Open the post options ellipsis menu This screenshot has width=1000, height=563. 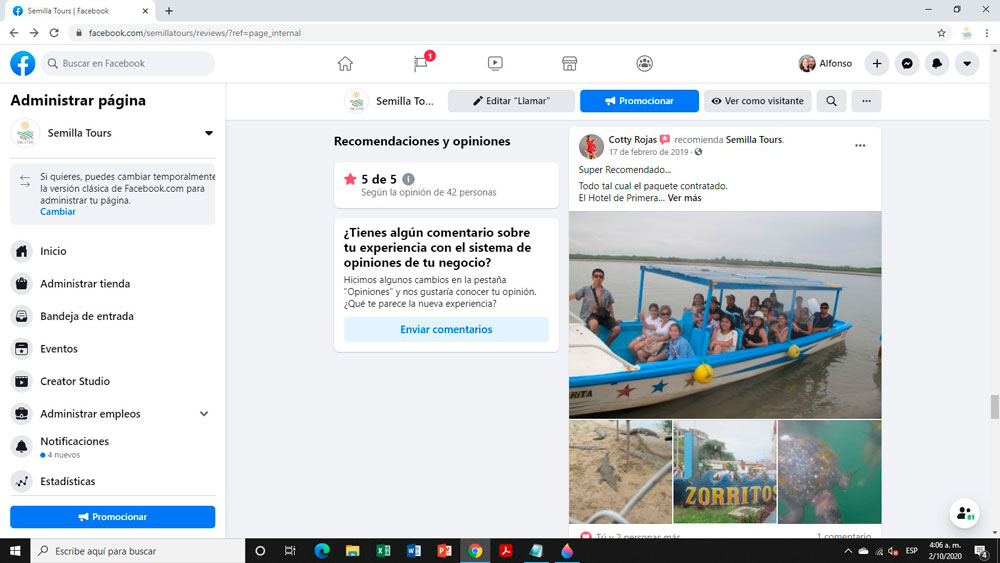pyautogui.click(x=860, y=145)
